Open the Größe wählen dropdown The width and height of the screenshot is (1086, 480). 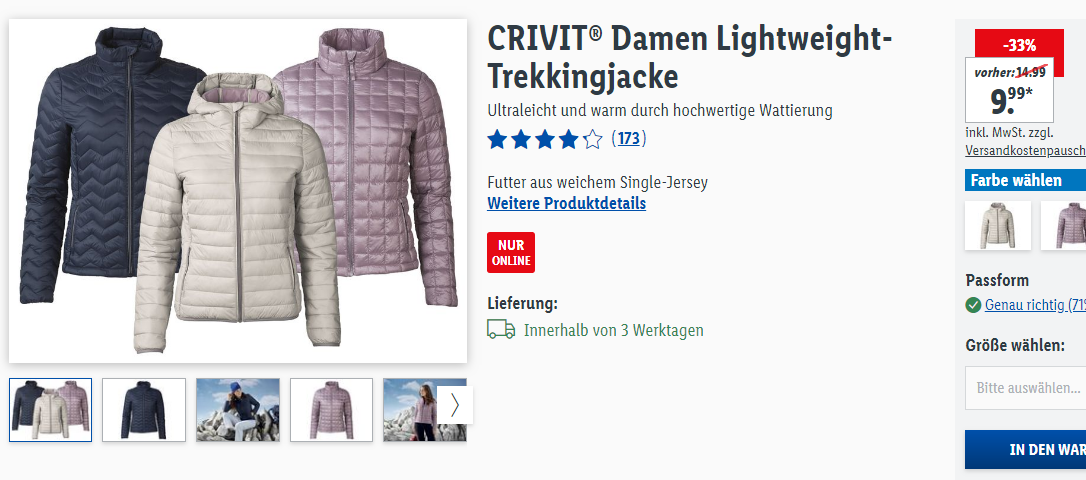coord(1026,388)
